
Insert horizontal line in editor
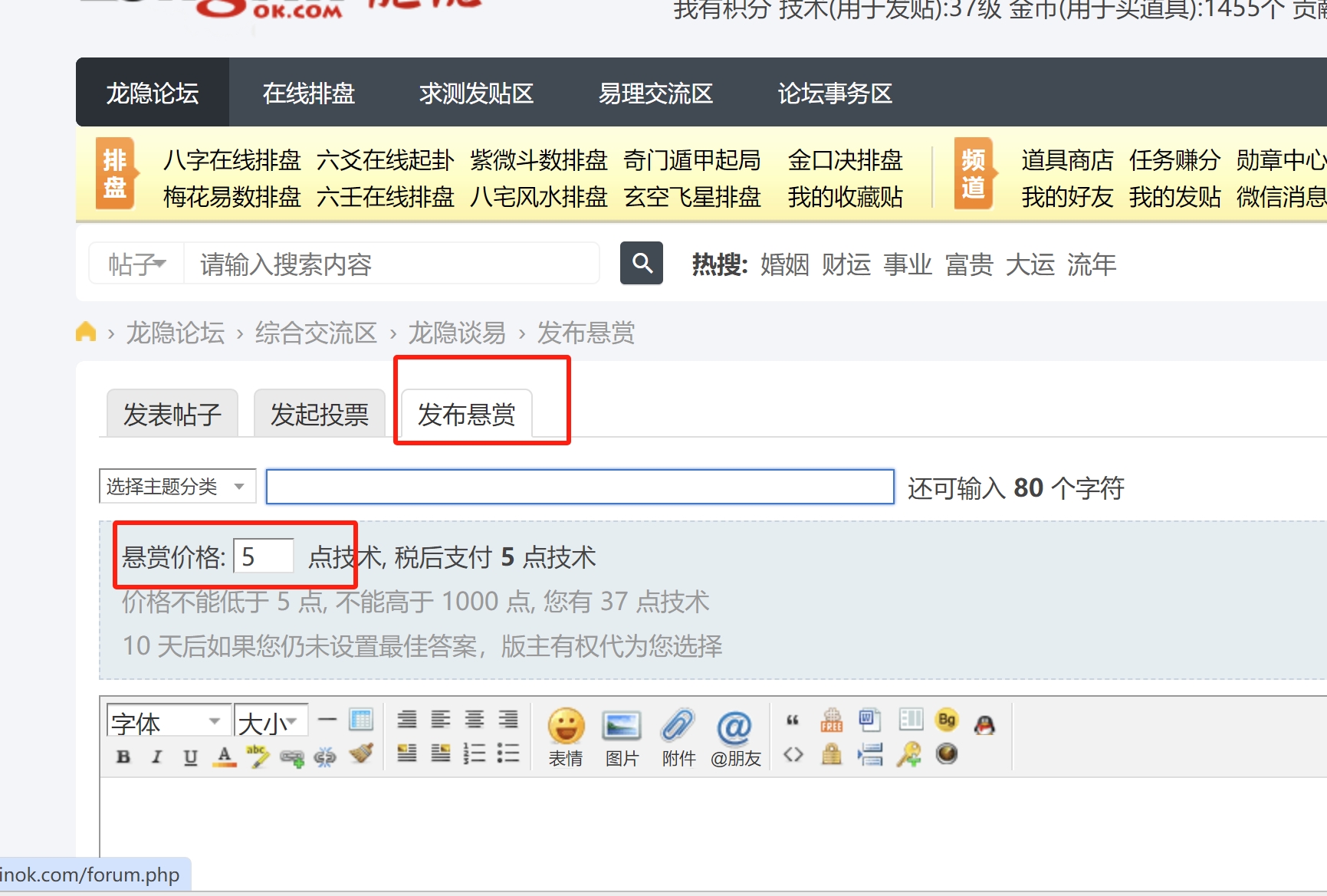327,720
